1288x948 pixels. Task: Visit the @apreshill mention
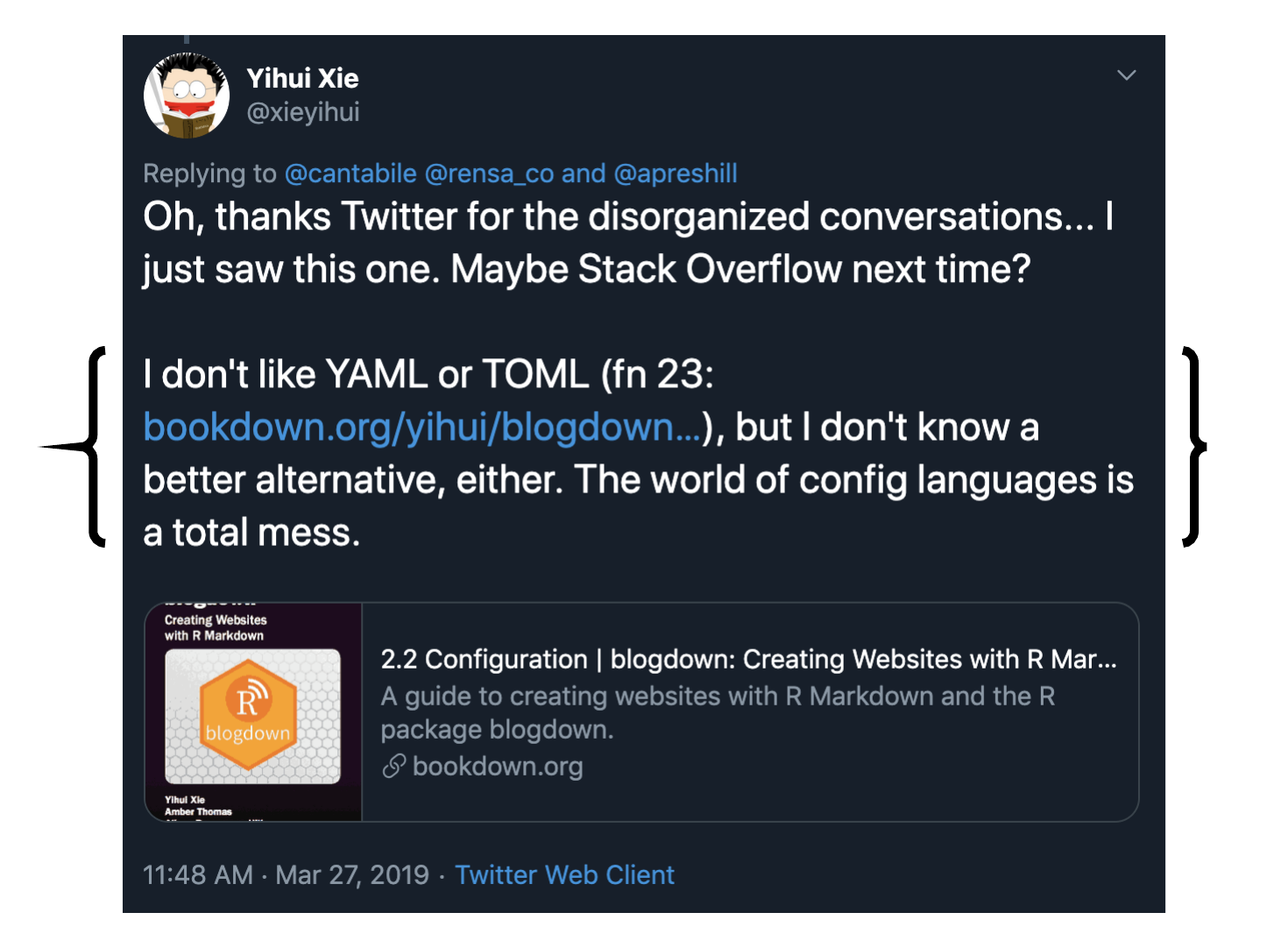(x=676, y=173)
